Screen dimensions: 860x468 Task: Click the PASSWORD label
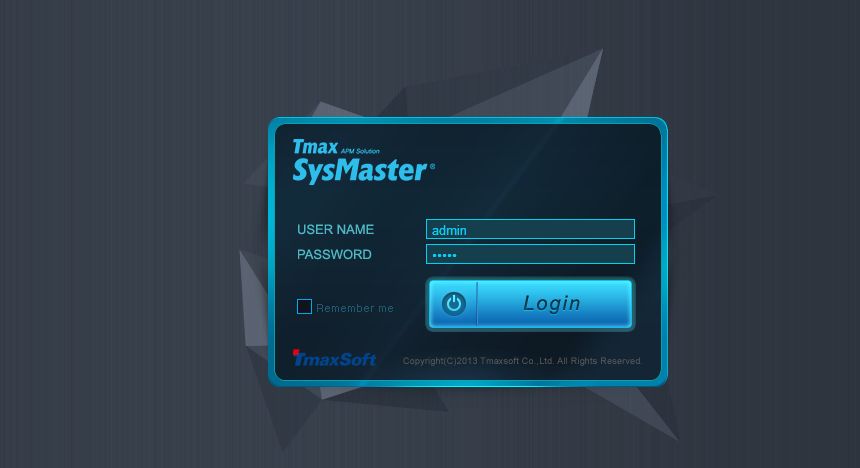pos(334,255)
